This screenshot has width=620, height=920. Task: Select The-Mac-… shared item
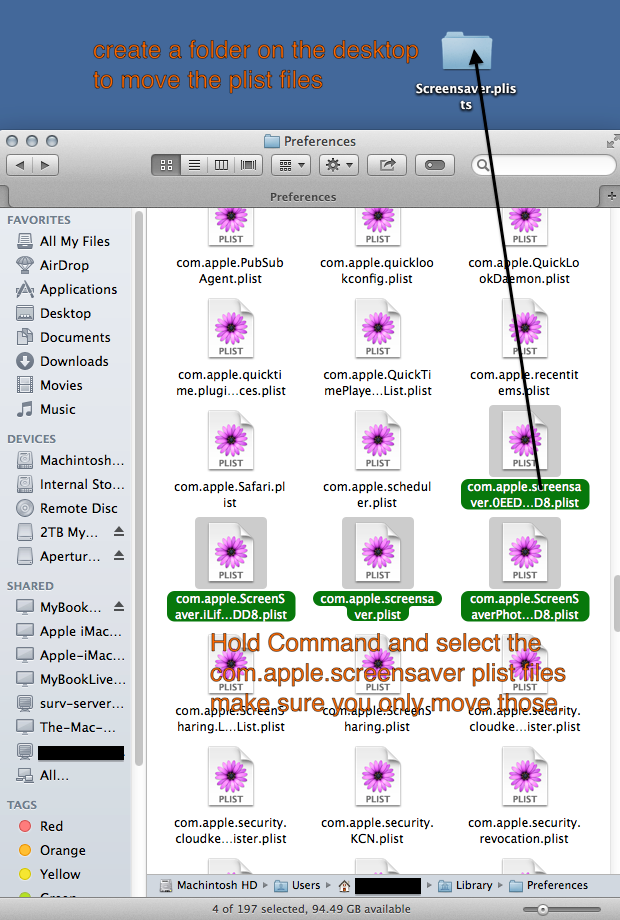[66, 728]
